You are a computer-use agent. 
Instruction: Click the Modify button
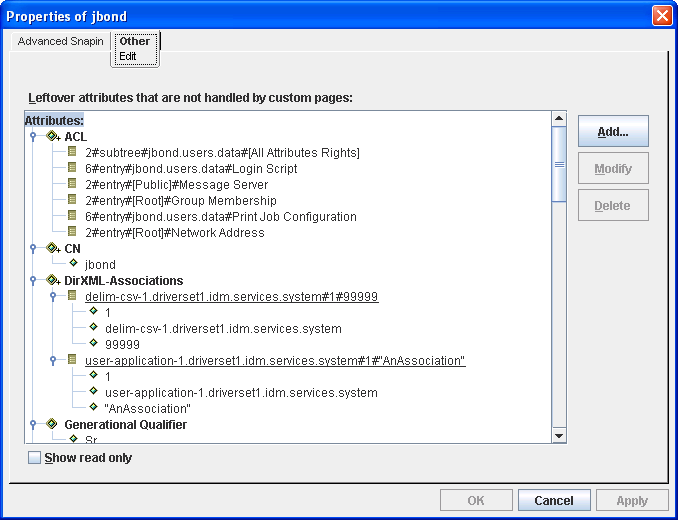[x=613, y=168]
